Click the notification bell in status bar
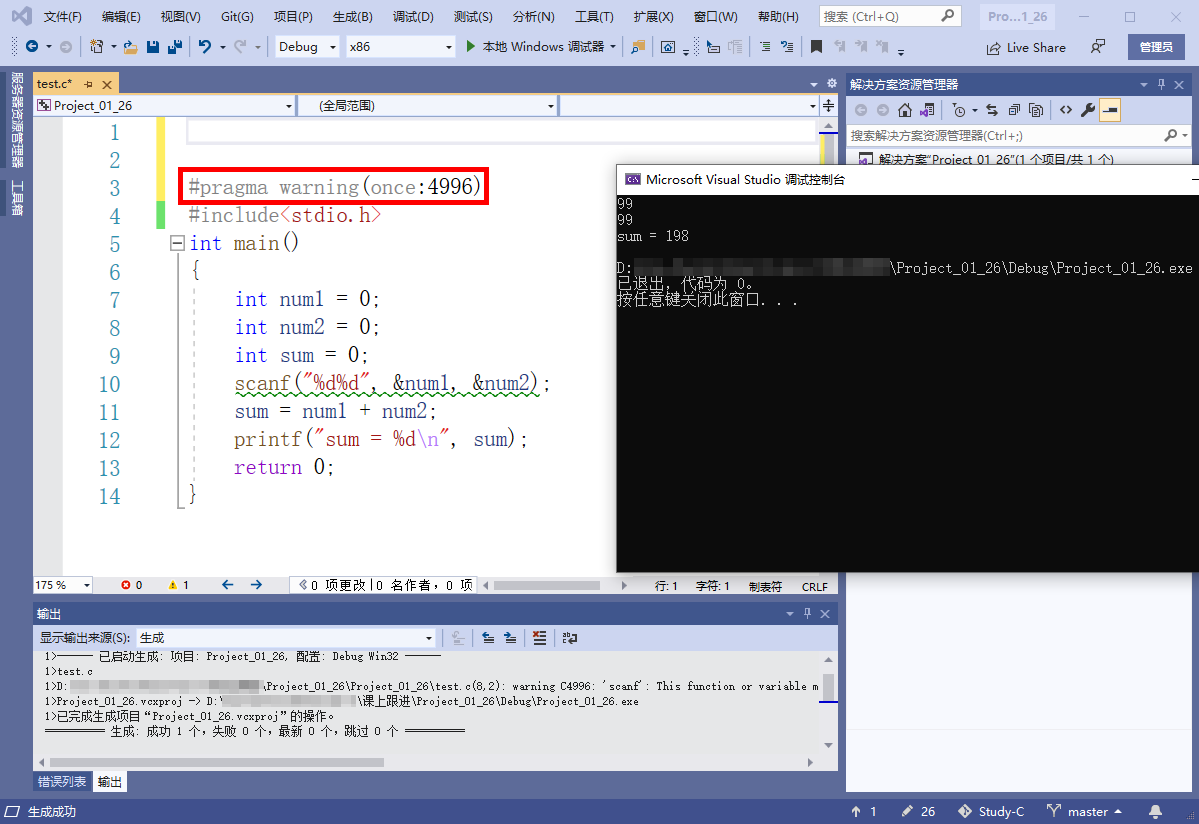 1155,811
